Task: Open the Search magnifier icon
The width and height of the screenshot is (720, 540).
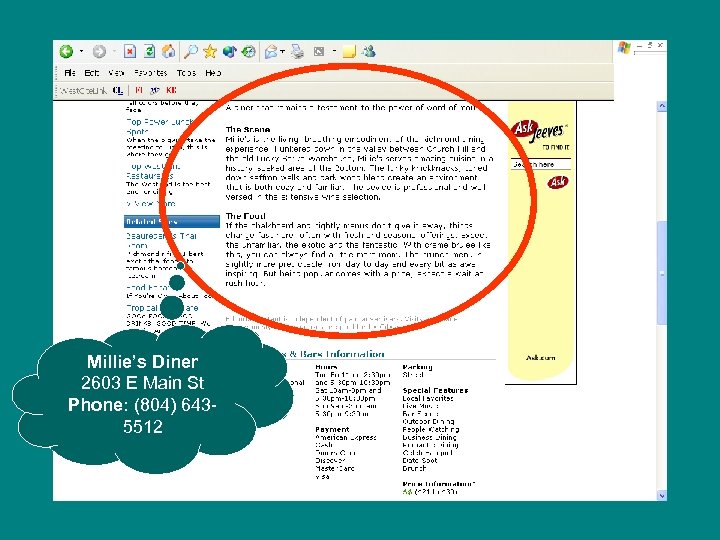Action: [x=190, y=51]
